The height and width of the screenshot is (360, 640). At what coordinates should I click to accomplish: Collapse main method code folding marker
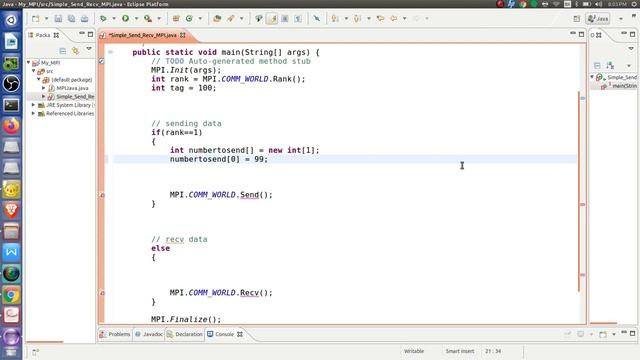point(110,52)
